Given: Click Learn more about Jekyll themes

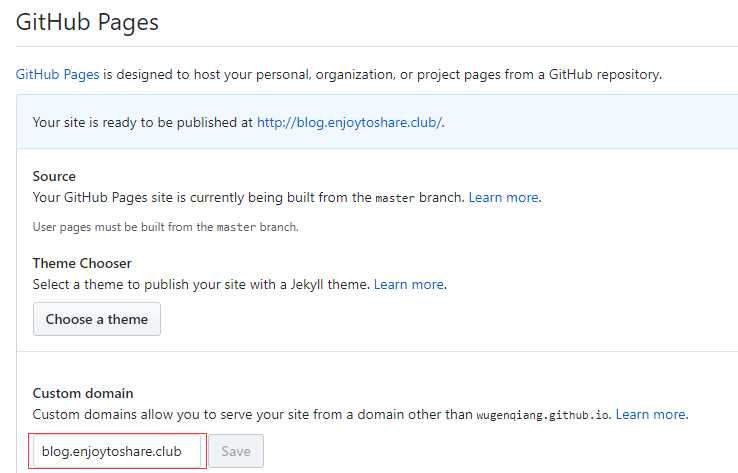Looking at the screenshot, I should pos(409,284).
